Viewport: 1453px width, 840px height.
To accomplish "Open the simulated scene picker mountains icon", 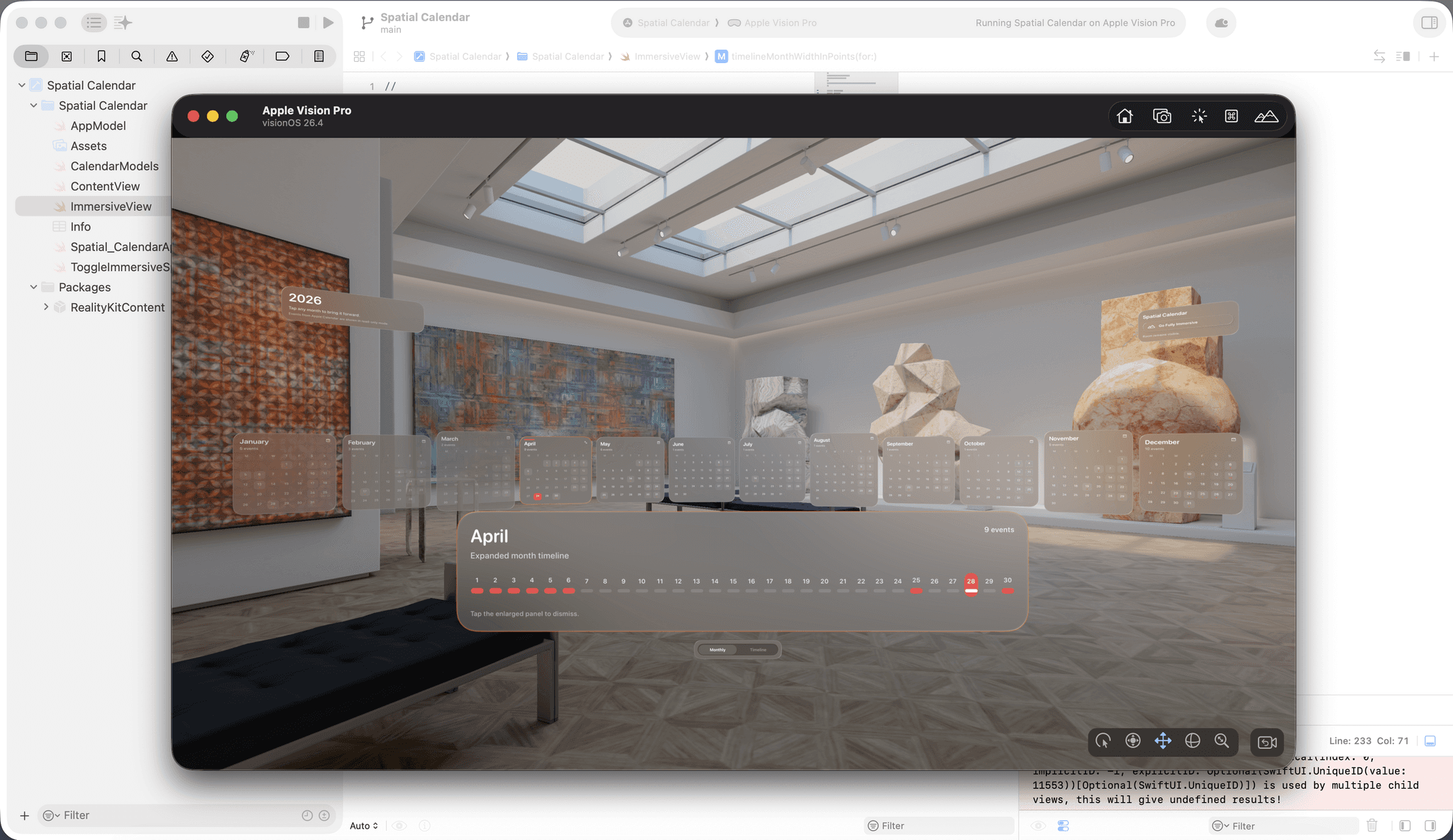I will [1266, 116].
